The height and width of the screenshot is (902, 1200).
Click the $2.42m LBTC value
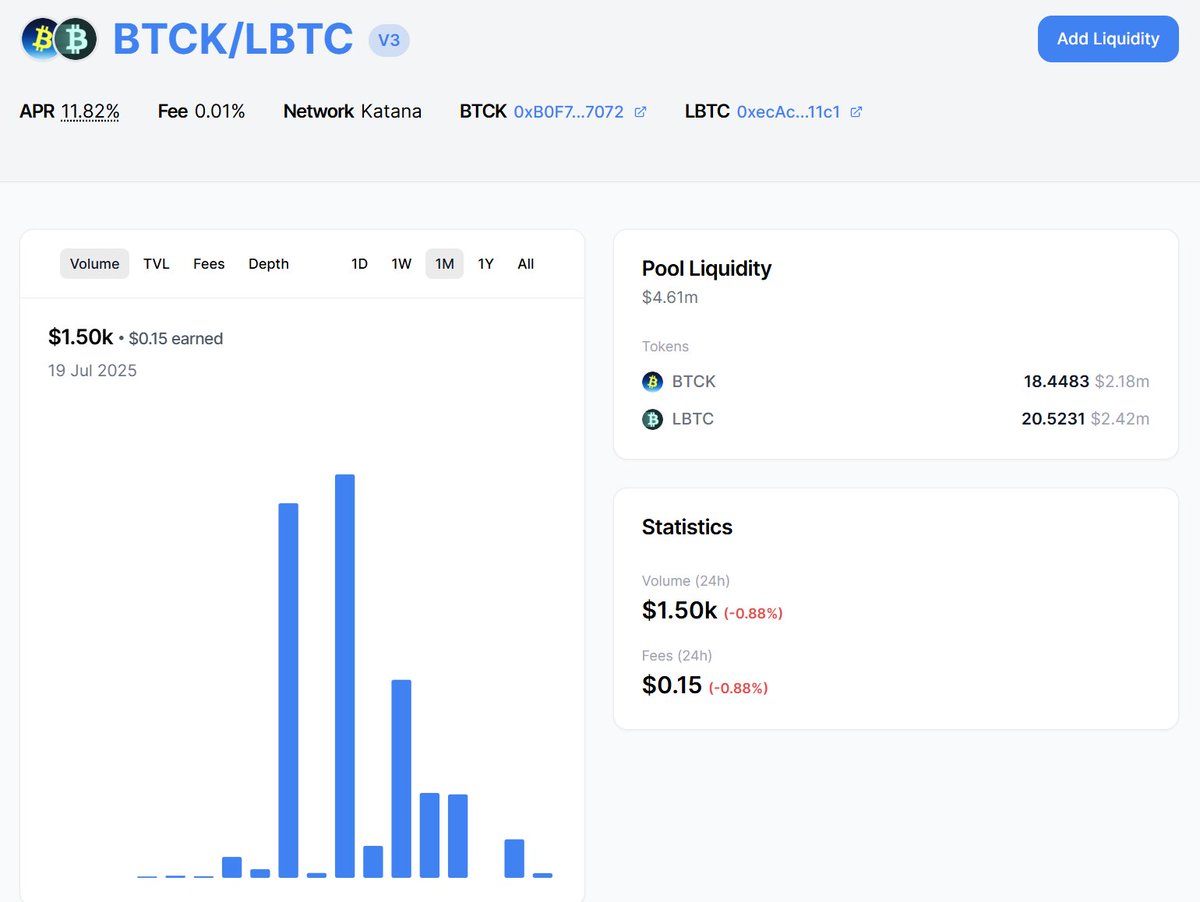point(1122,419)
